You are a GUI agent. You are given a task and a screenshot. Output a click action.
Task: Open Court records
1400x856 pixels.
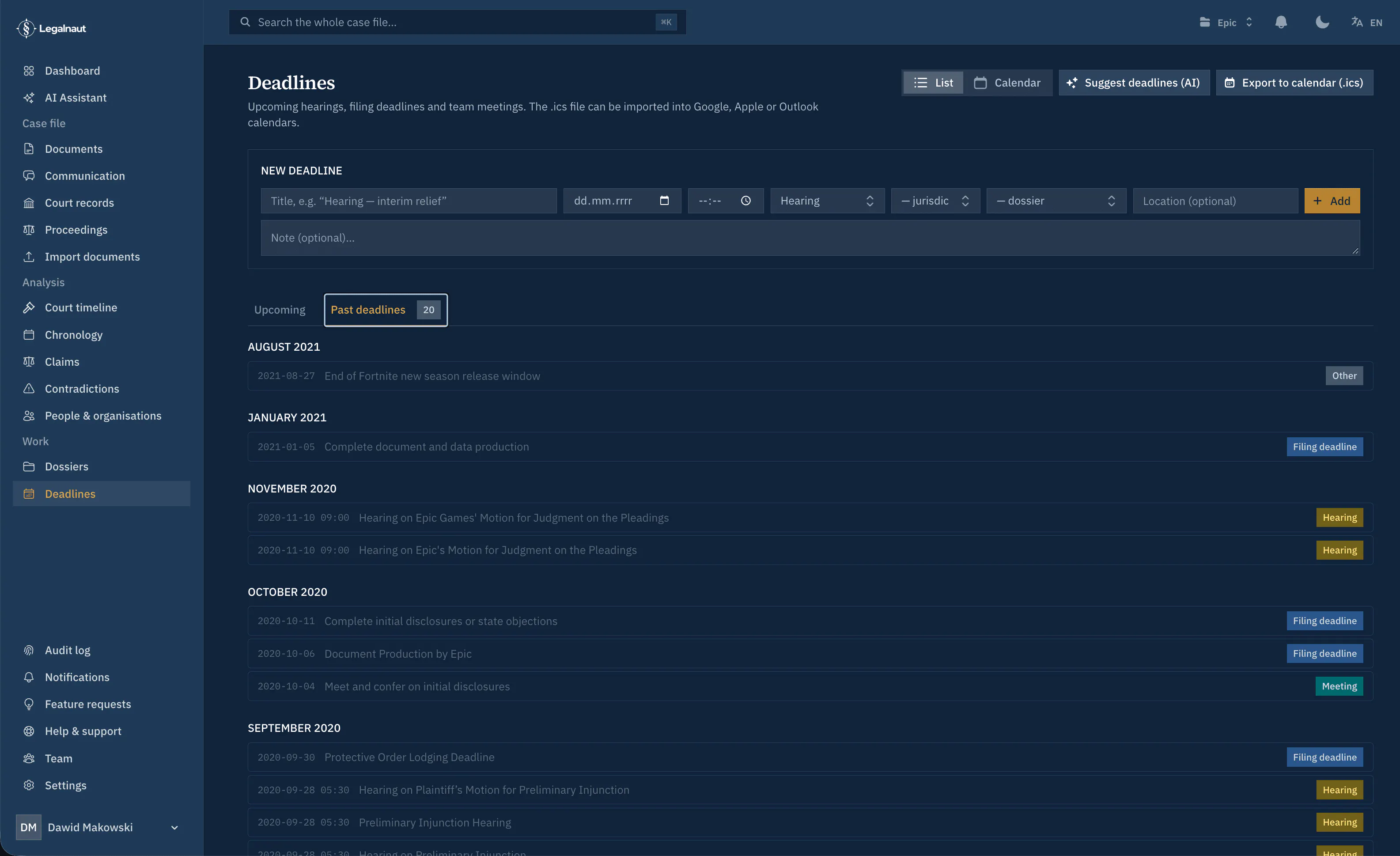[101, 203]
